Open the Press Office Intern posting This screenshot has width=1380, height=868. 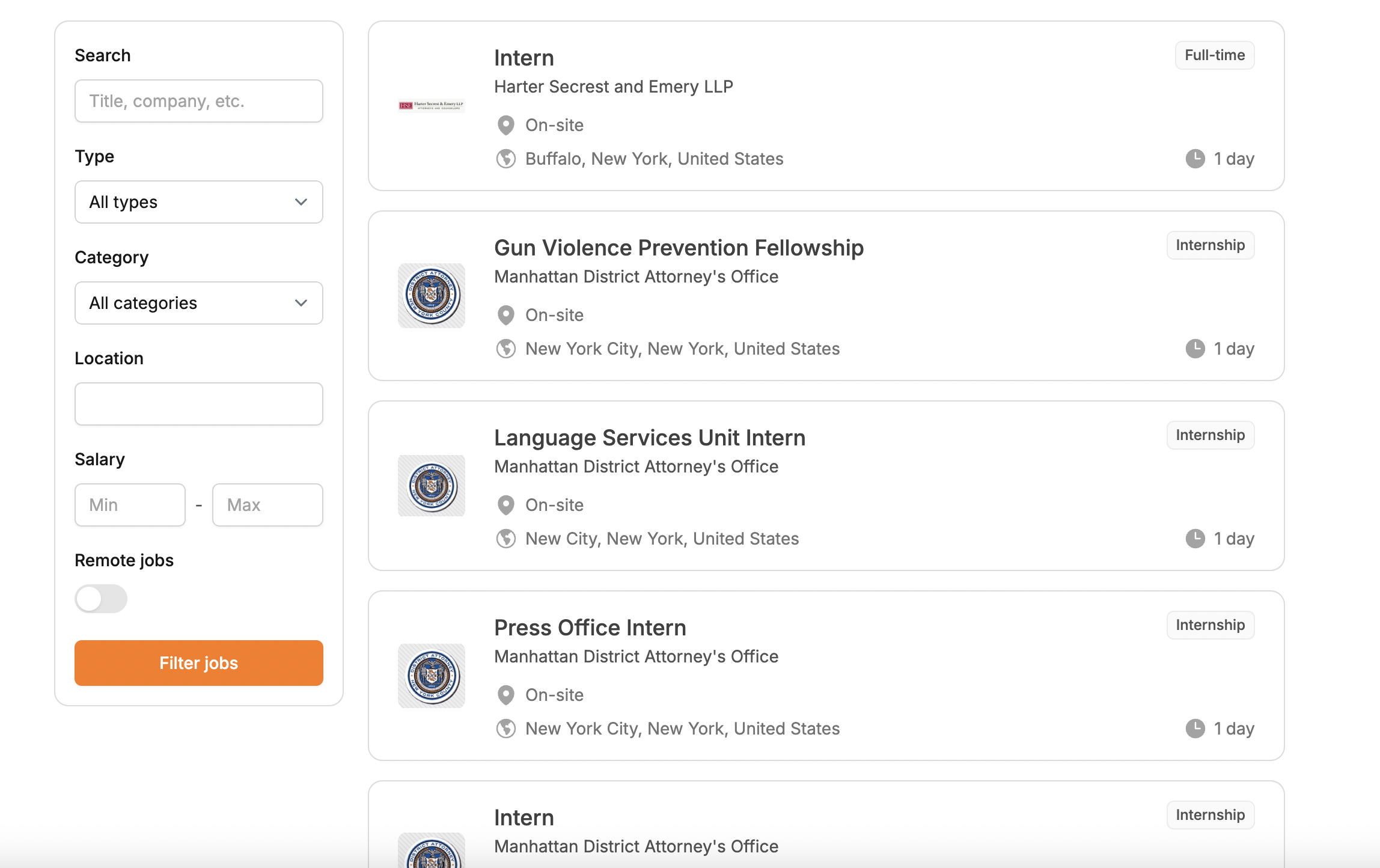[590, 628]
